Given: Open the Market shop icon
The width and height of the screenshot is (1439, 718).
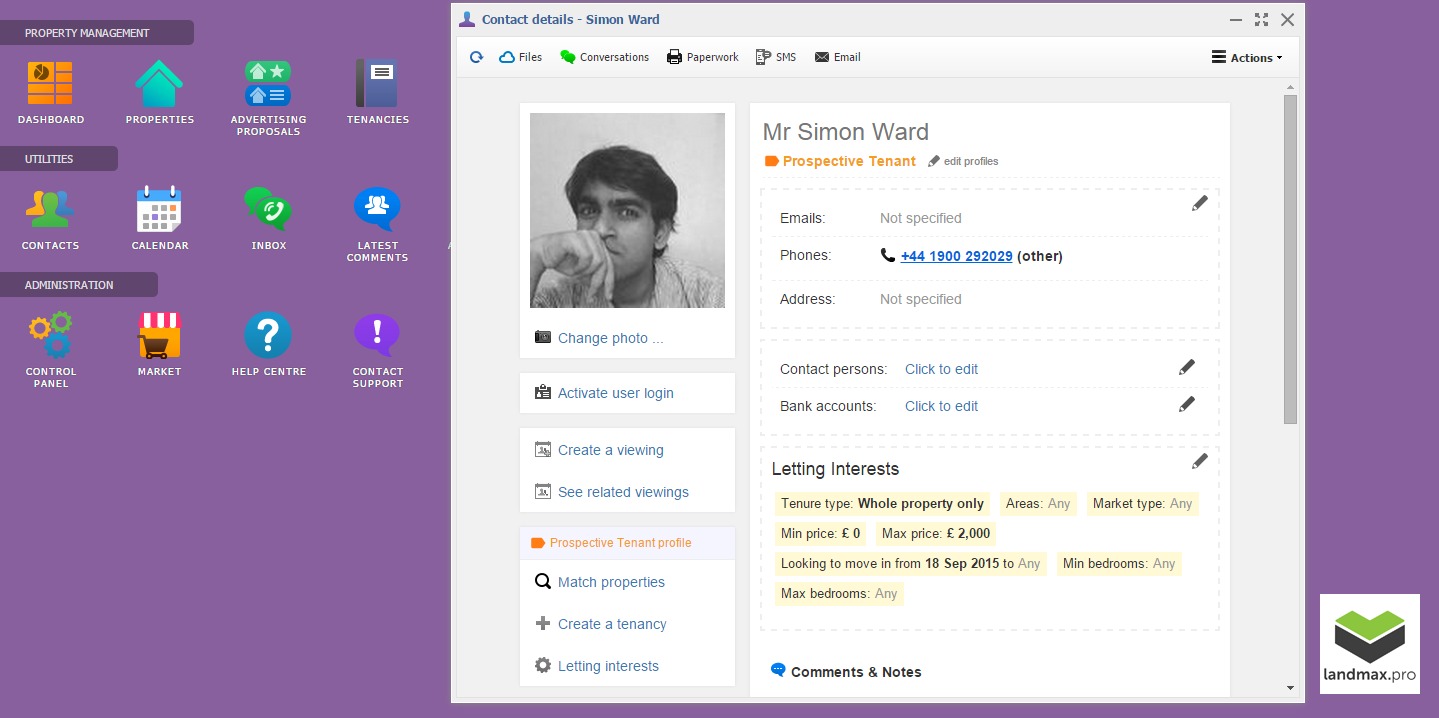Looking at the screenshot, I should 159,336.
